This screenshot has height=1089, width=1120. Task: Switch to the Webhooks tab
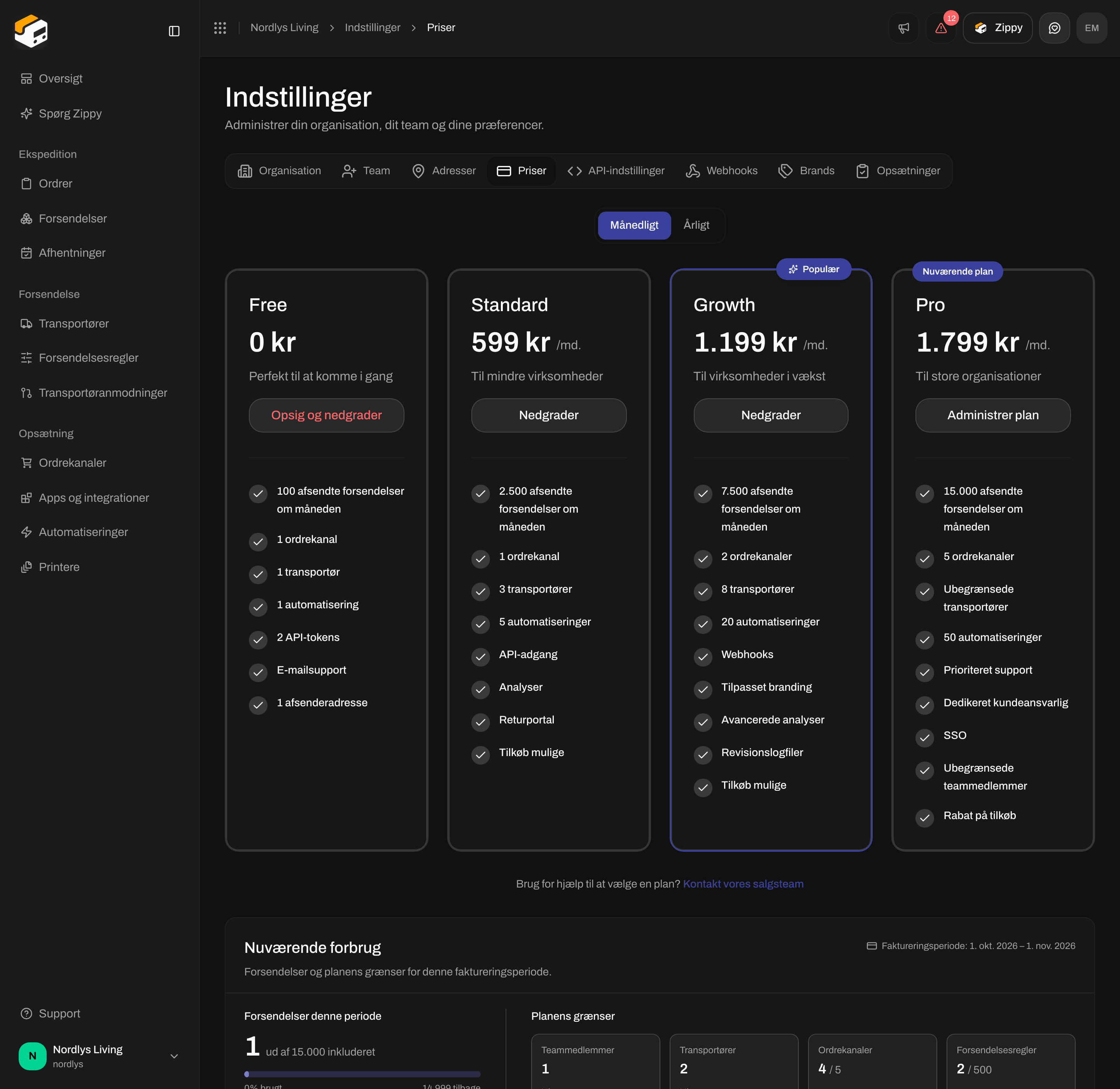point(721,171)
